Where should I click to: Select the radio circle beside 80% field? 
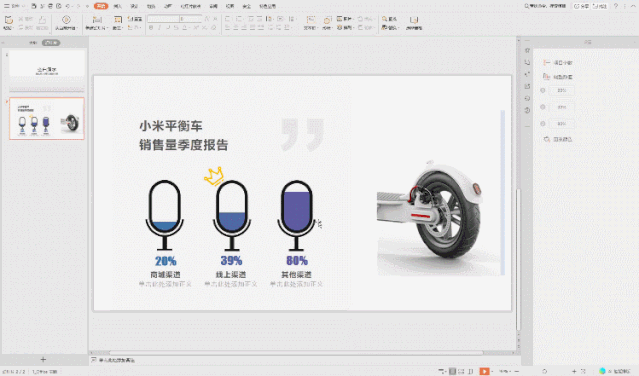(x=543, y=123)
